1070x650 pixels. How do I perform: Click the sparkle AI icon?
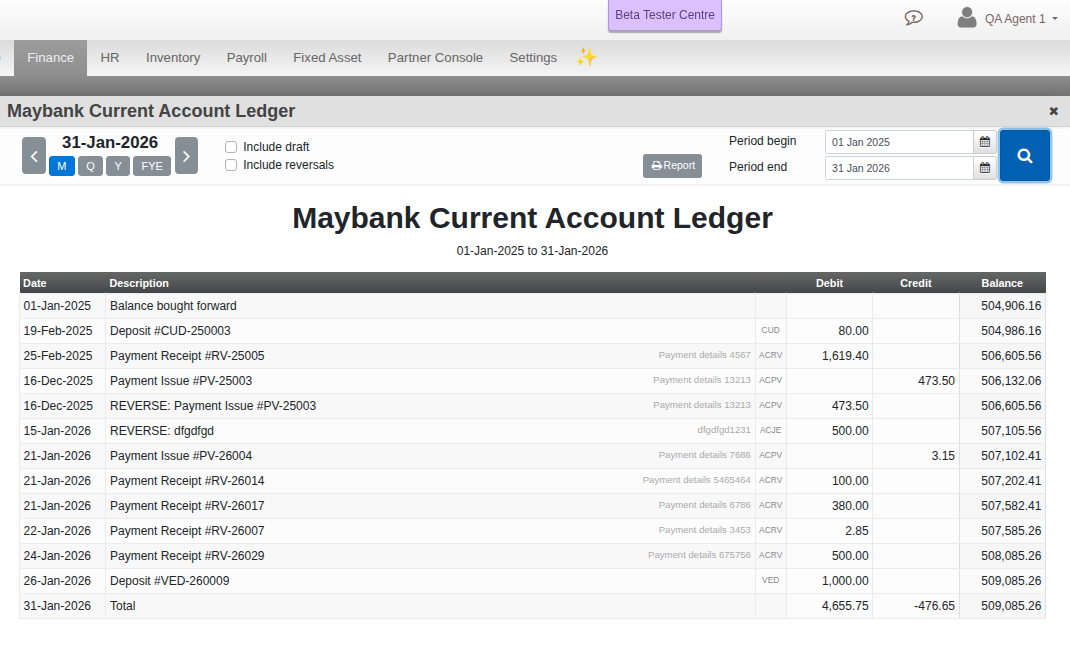[586, 57]
